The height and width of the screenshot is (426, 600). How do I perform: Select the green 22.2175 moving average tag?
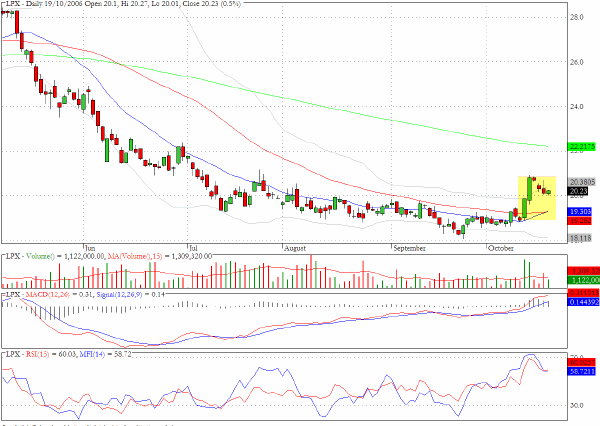tap(582, 147)
